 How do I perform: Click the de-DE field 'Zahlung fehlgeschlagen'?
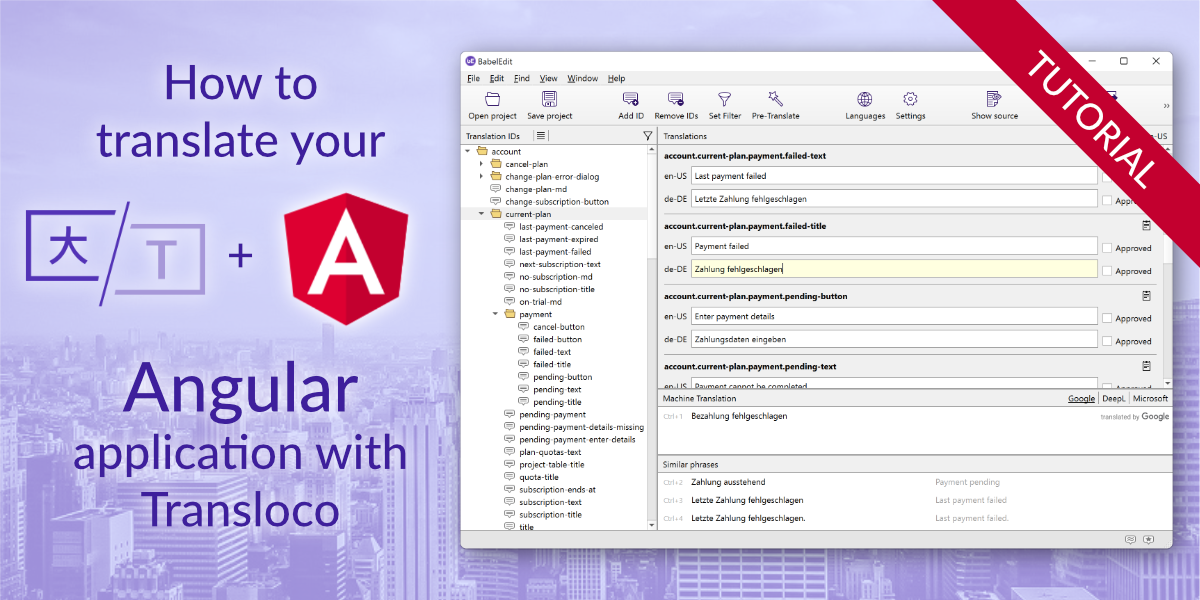894,268
